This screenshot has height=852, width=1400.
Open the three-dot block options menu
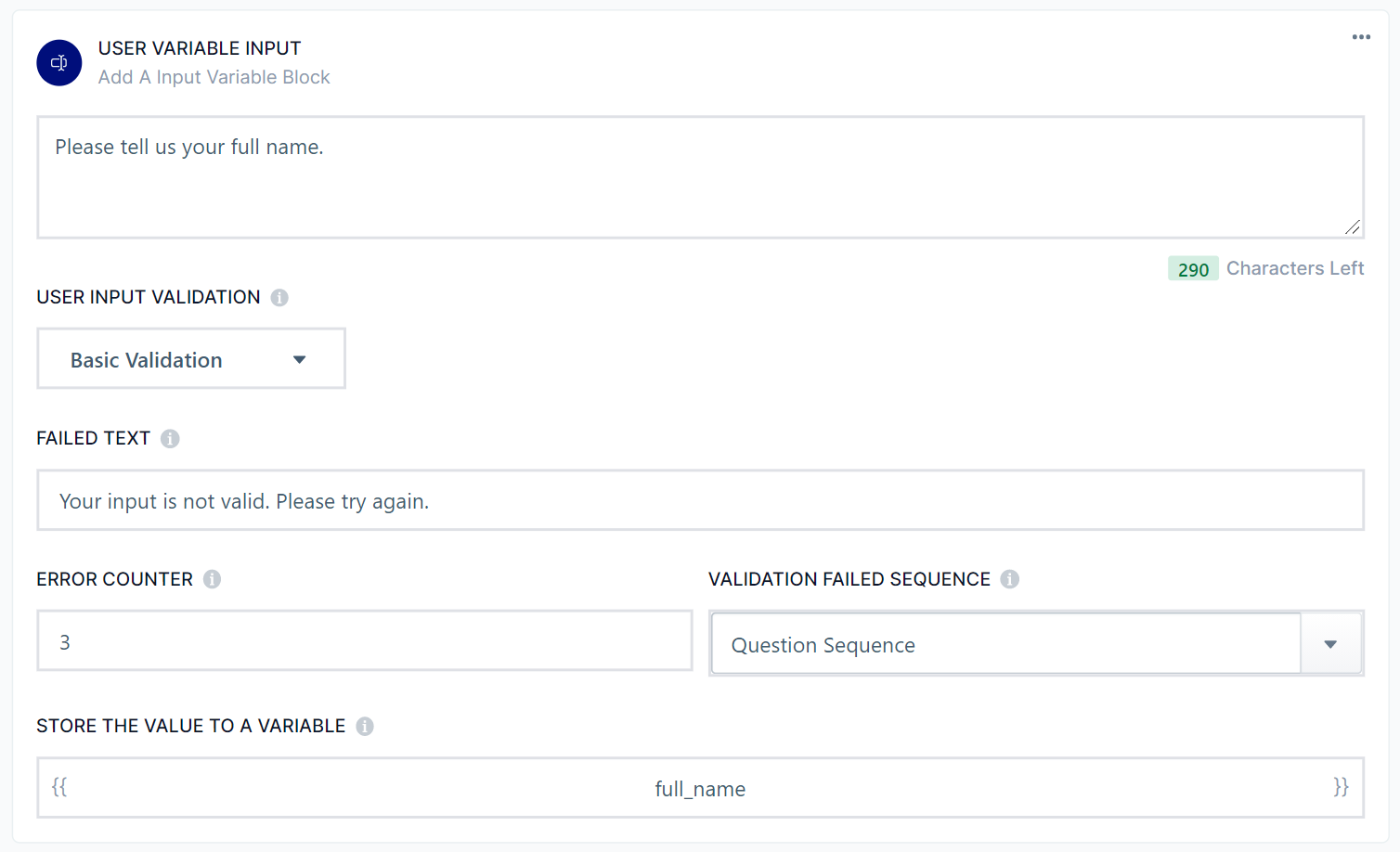pos(1361,37)
